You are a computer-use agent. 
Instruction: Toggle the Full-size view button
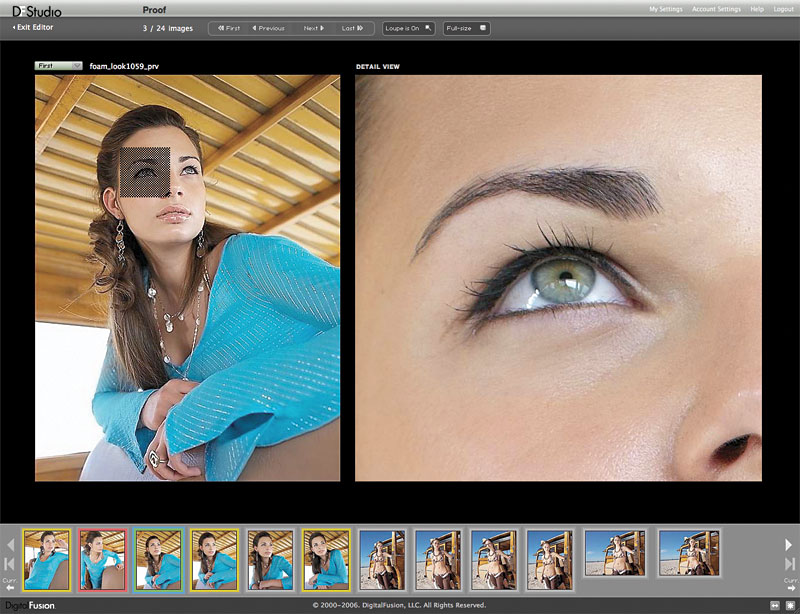pyautogui.click(x=466, y=28)
